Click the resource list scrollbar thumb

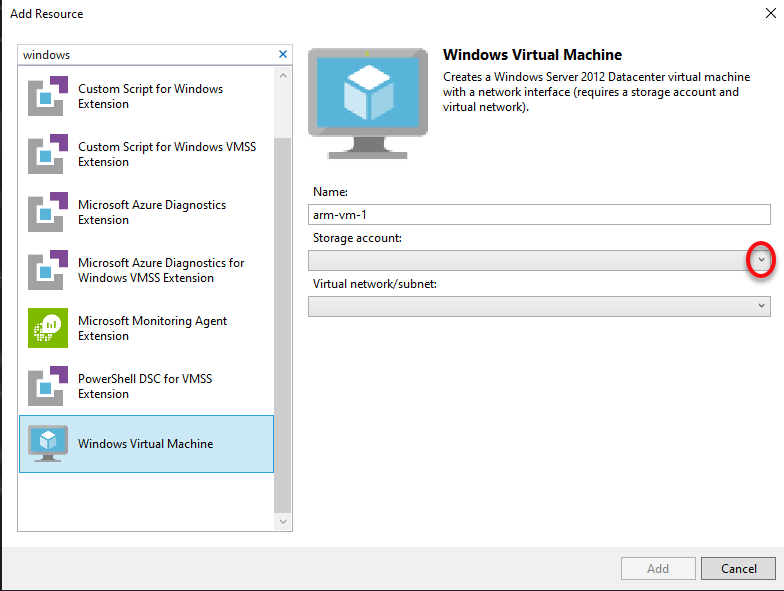[x=283, y=325]
